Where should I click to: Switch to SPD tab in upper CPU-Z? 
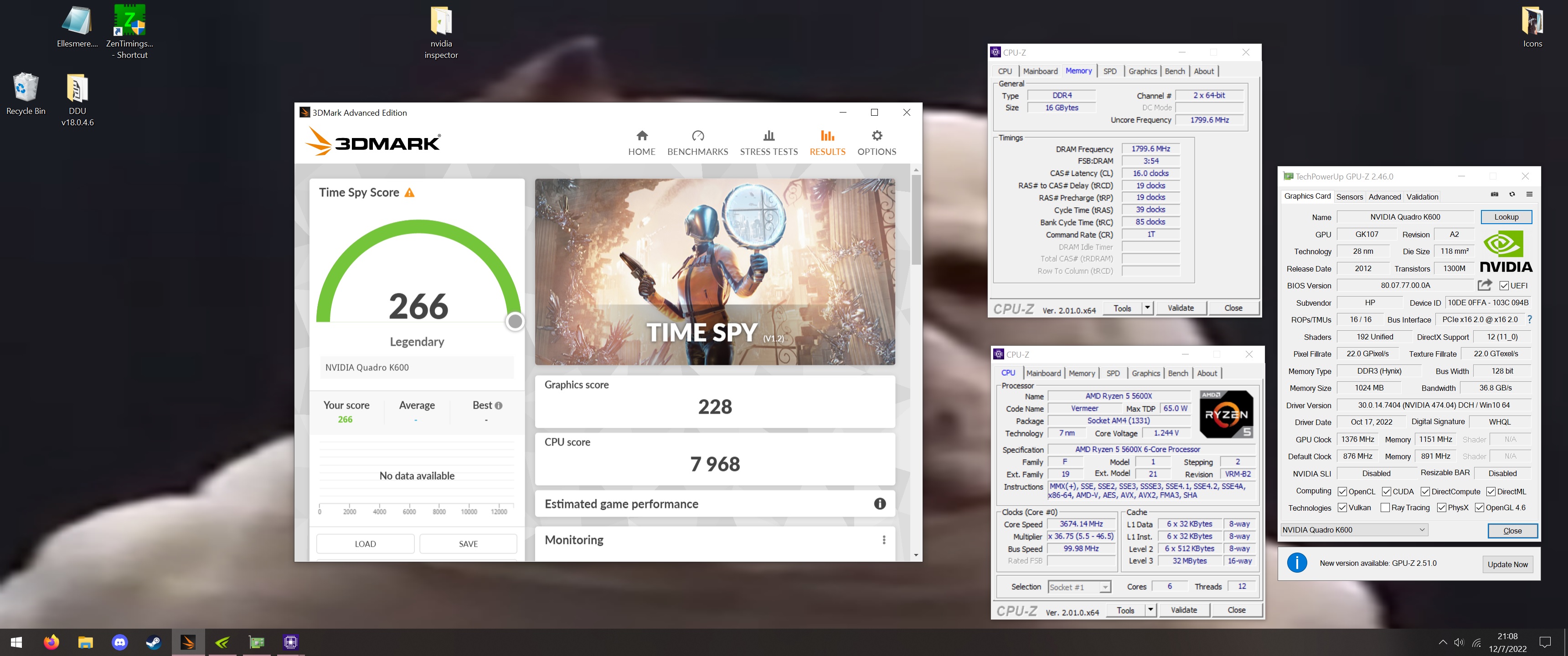(x=1109, y=71)
